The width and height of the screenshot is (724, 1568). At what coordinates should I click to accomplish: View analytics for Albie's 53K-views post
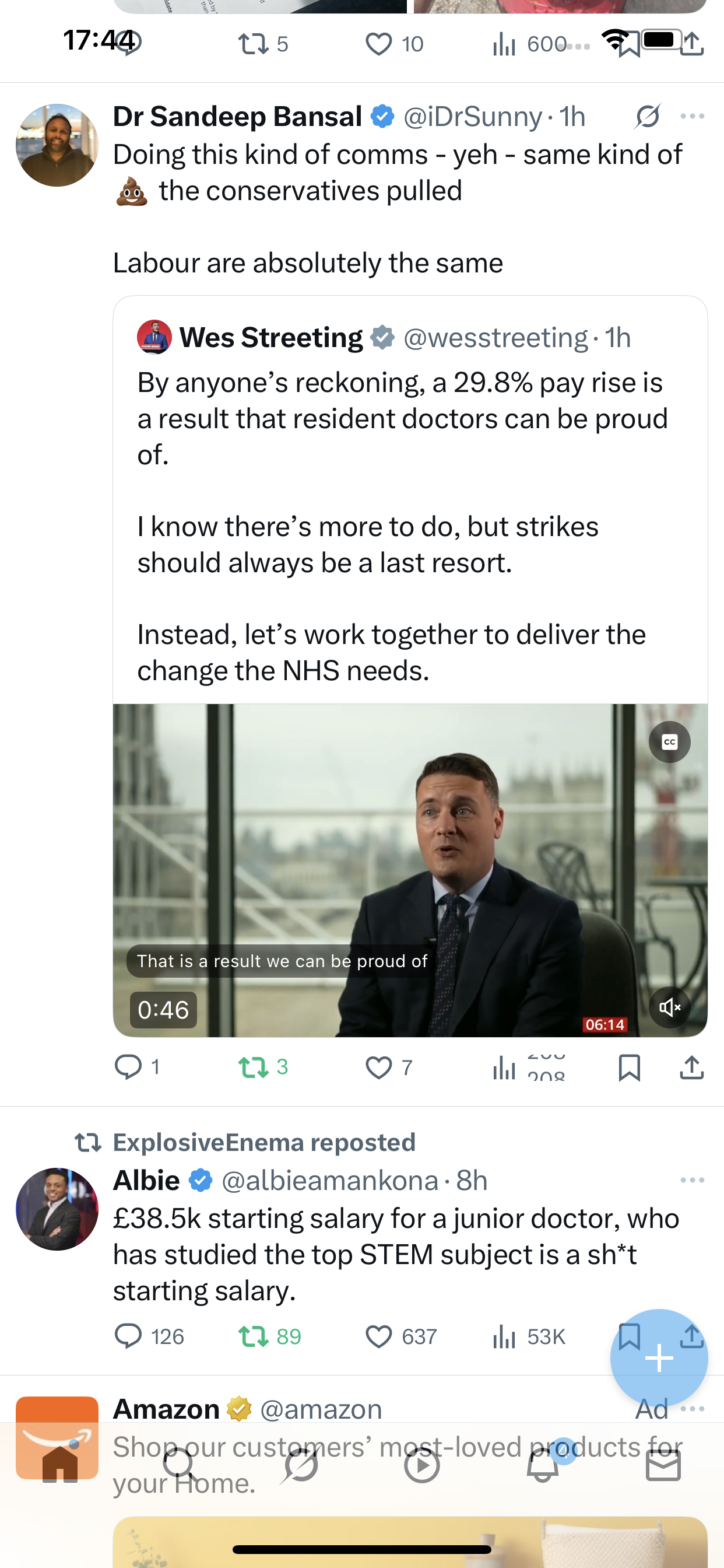[528, 1336]
